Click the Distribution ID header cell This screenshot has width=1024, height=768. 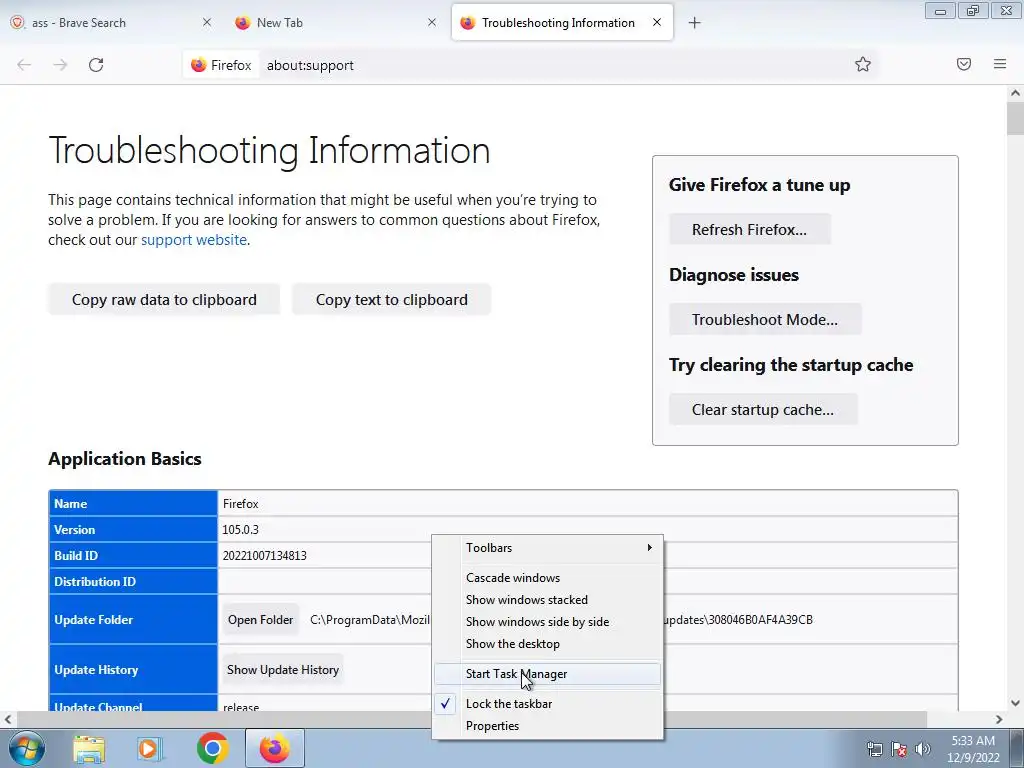(133, 581)
